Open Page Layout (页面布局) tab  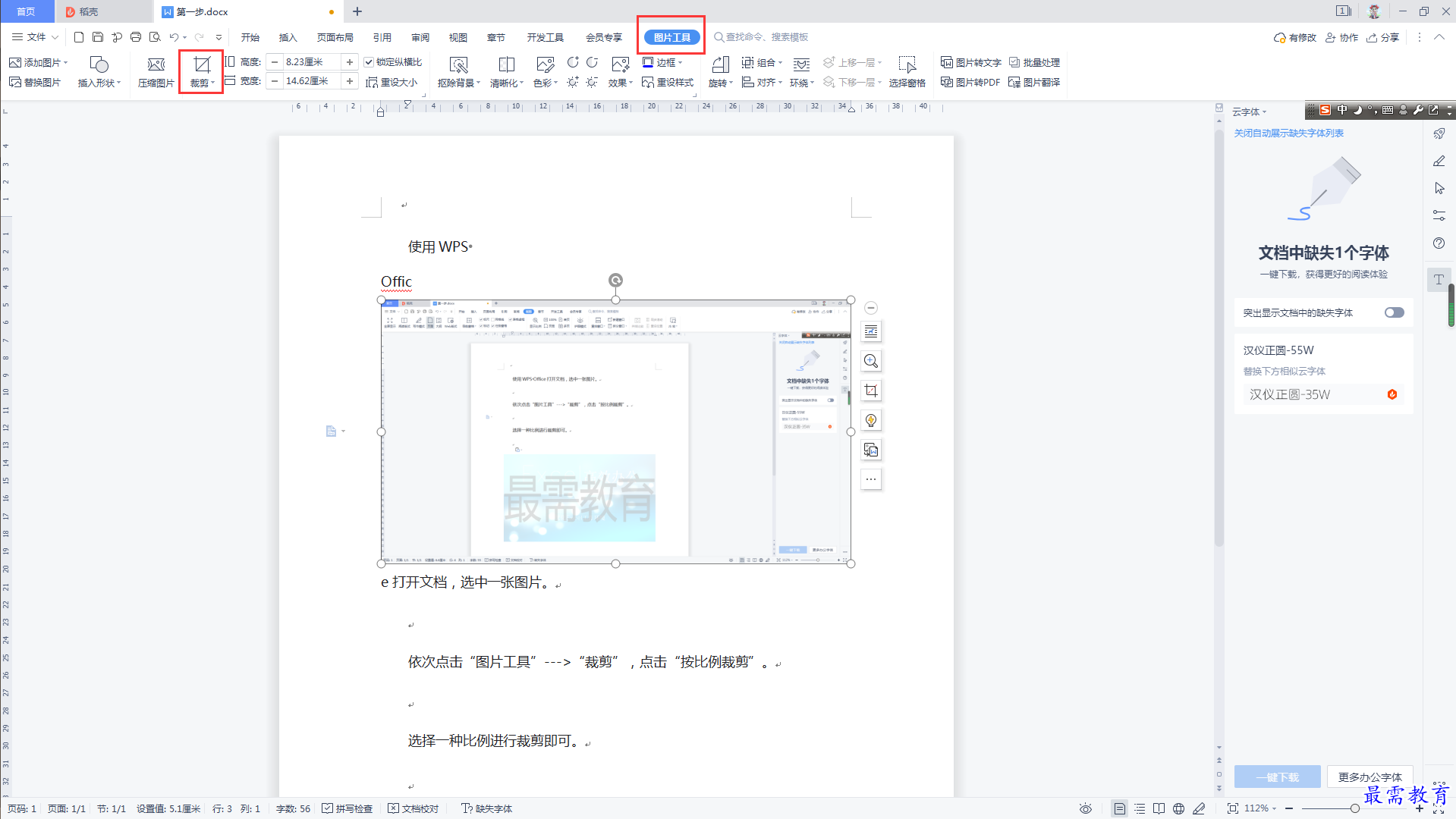coord(335,37)
